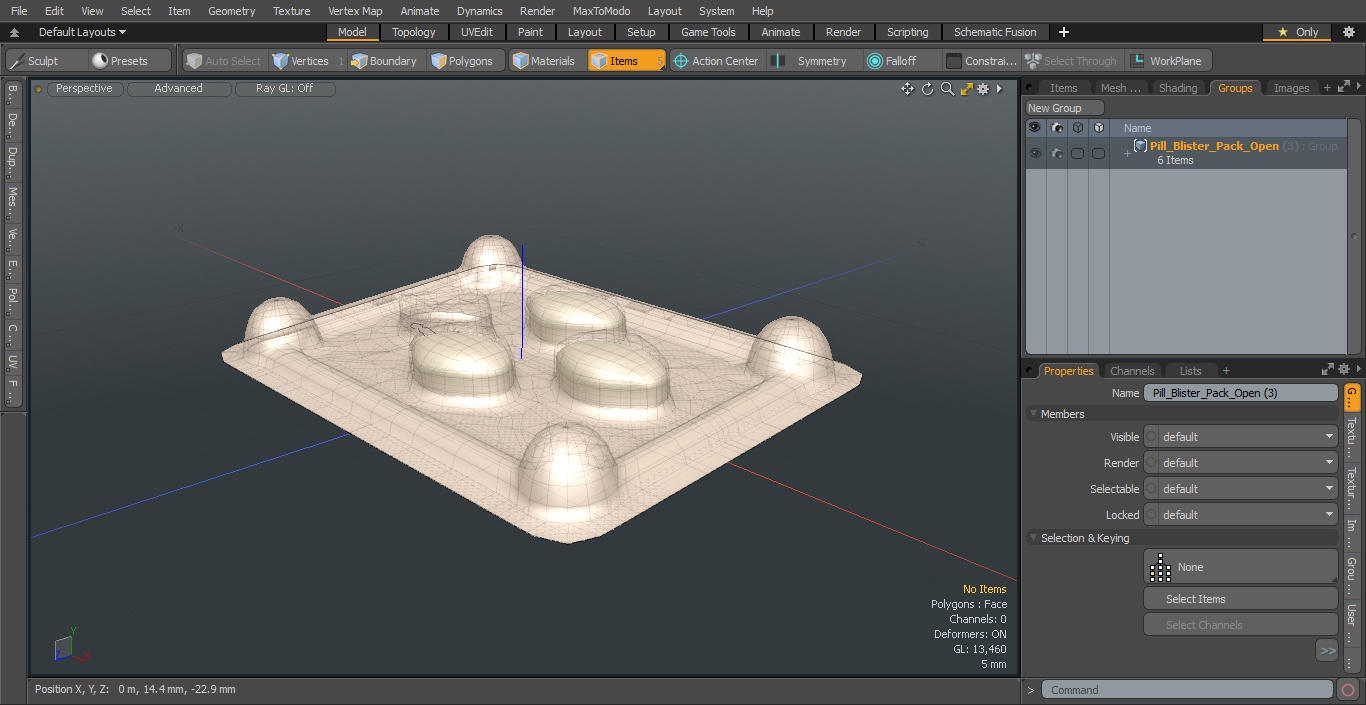Image resolution: width=1366 pixels, height=705 pixels.
Task: Click the Select Items button
Action: point(1240,599)
